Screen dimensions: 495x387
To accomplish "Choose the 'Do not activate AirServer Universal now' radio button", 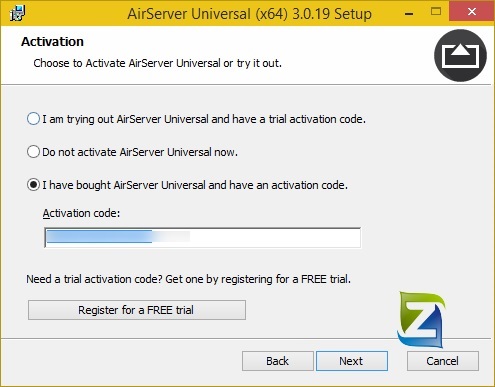I will 33,152.
